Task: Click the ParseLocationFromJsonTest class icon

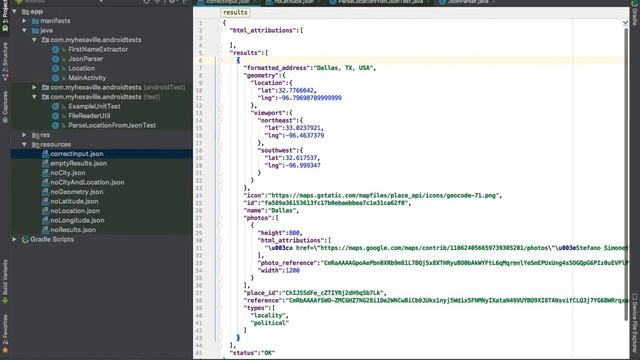Action: [x=56, y=125]
